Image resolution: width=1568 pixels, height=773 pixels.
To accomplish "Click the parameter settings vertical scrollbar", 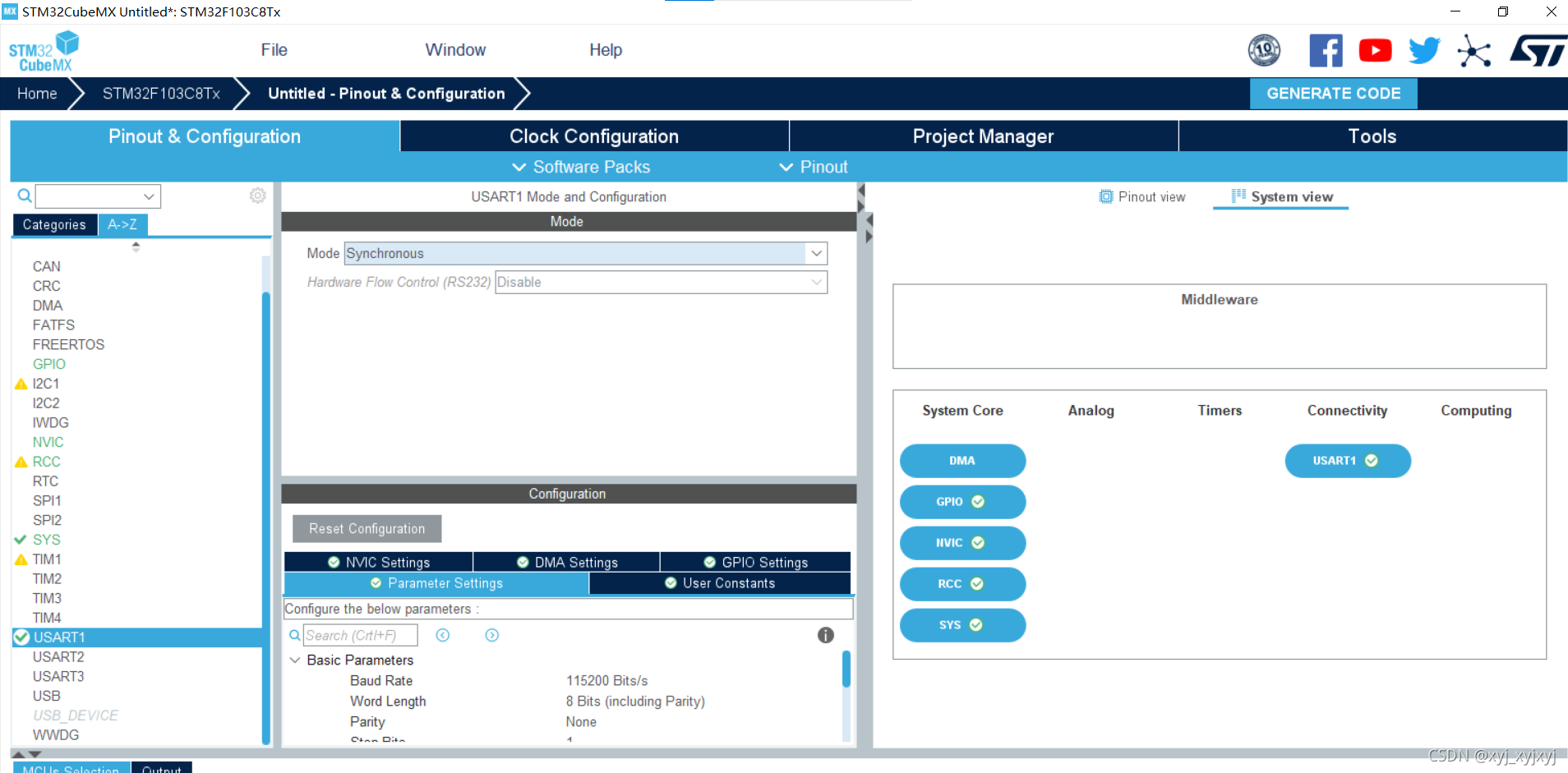I will [846, 669].
